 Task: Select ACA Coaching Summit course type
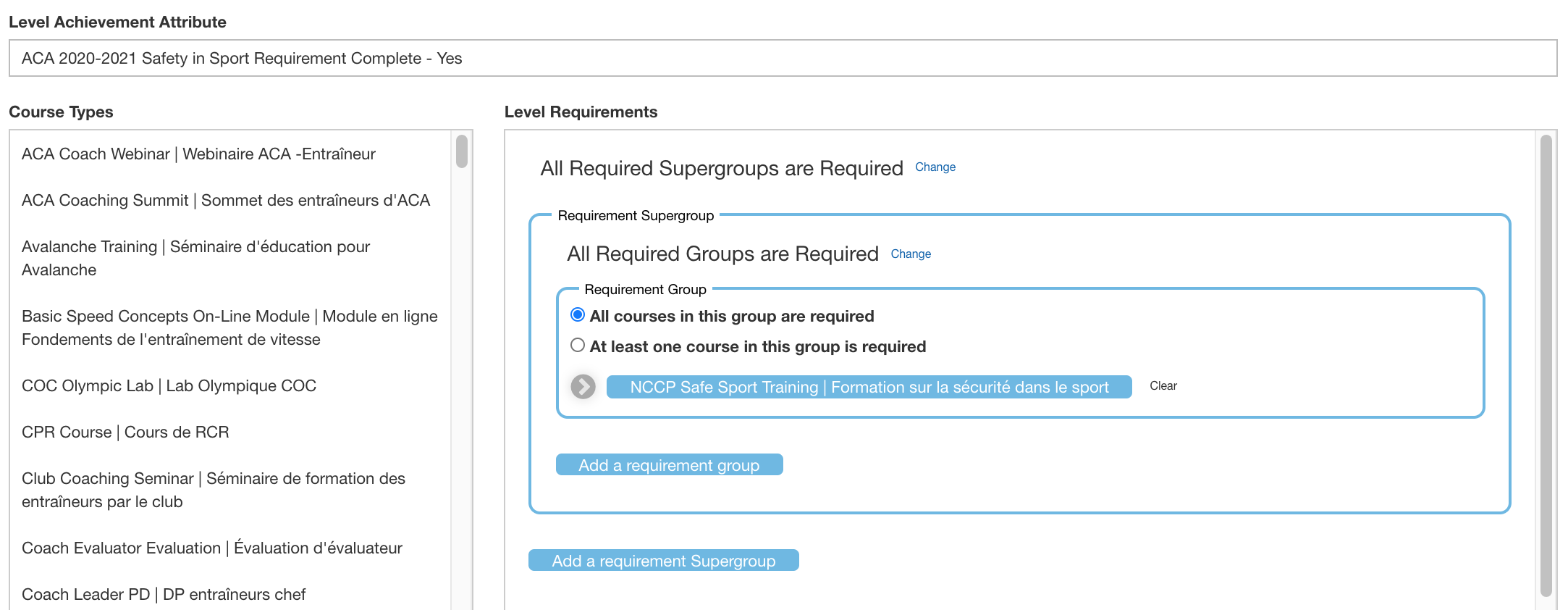click(226, 200)
